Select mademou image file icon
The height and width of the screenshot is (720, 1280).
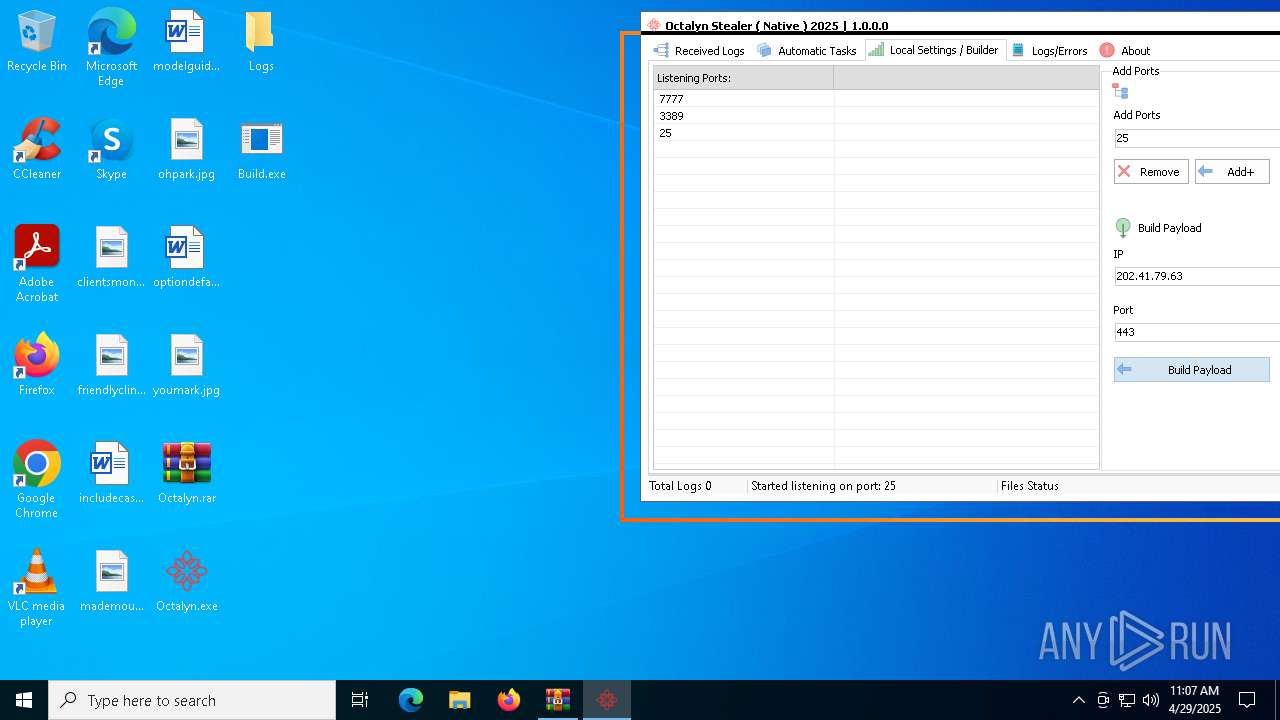[111, 582]
